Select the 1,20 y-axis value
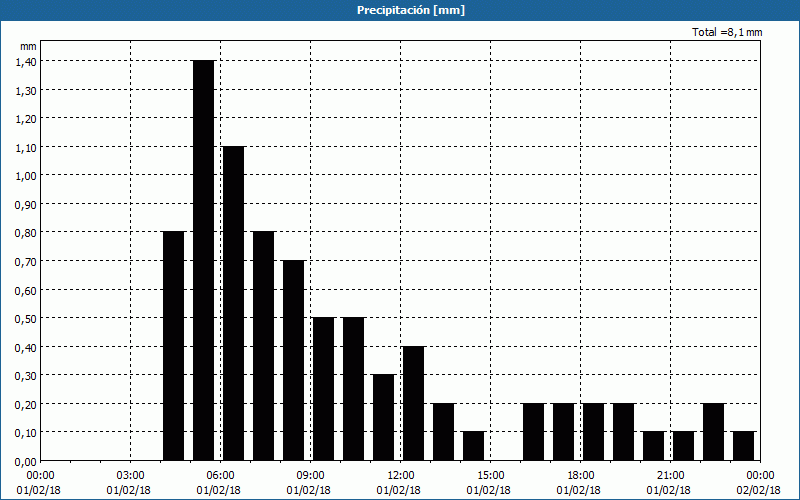 click(26, 118)
